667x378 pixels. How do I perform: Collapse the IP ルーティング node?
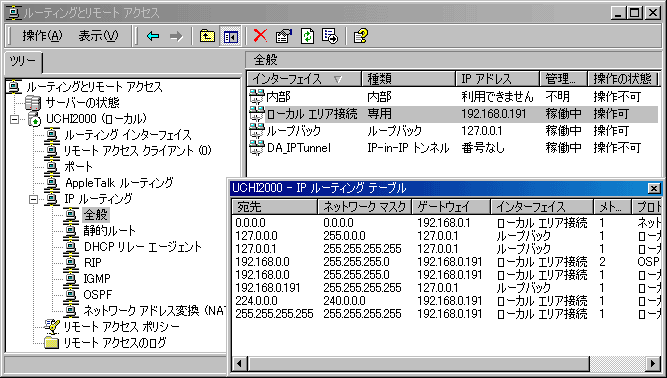coord(34,199)
